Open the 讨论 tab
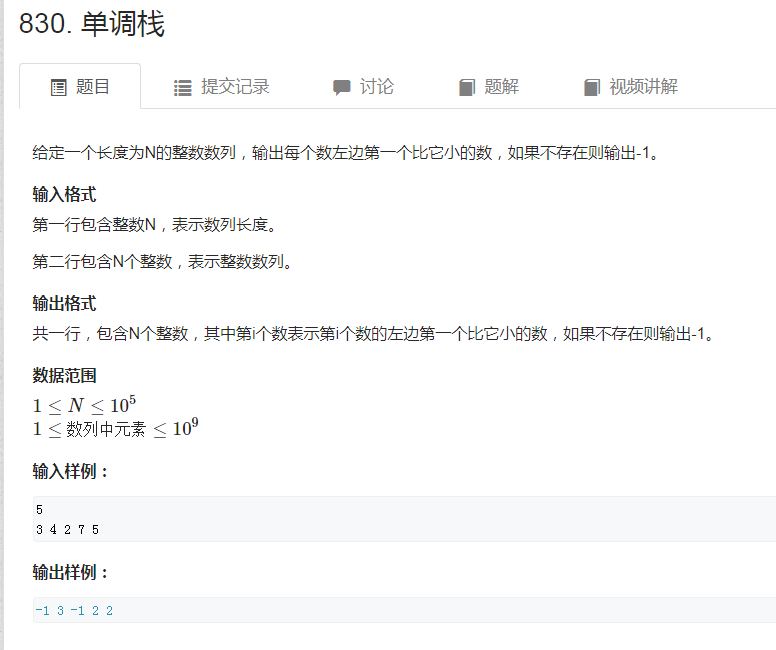 coord(363,87)
